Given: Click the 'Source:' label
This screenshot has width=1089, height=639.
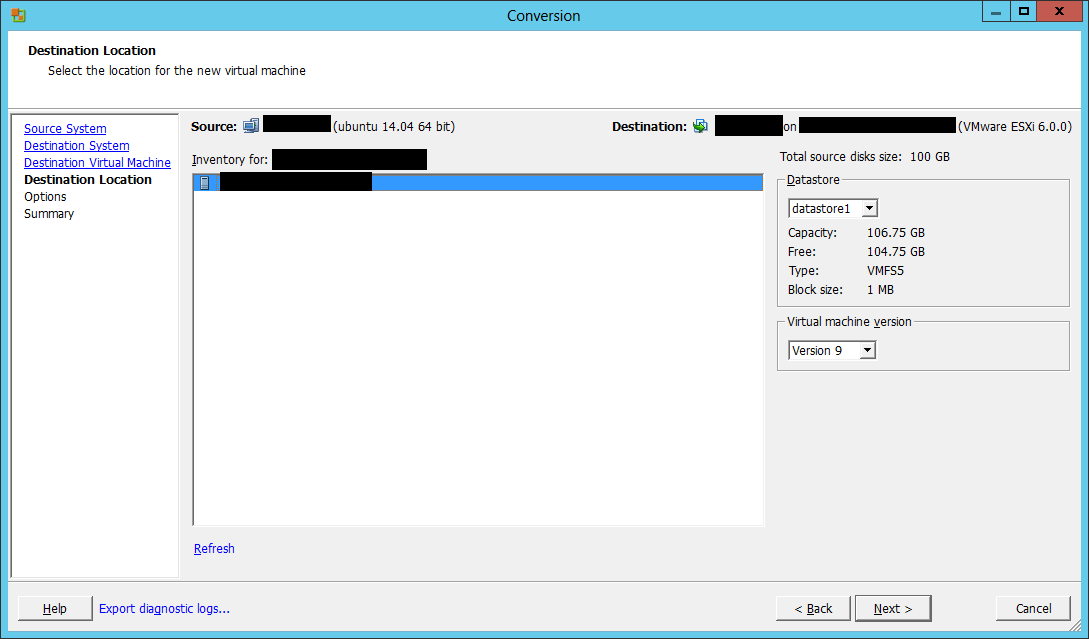Looking at the screenshot, I should click(214, 126).
